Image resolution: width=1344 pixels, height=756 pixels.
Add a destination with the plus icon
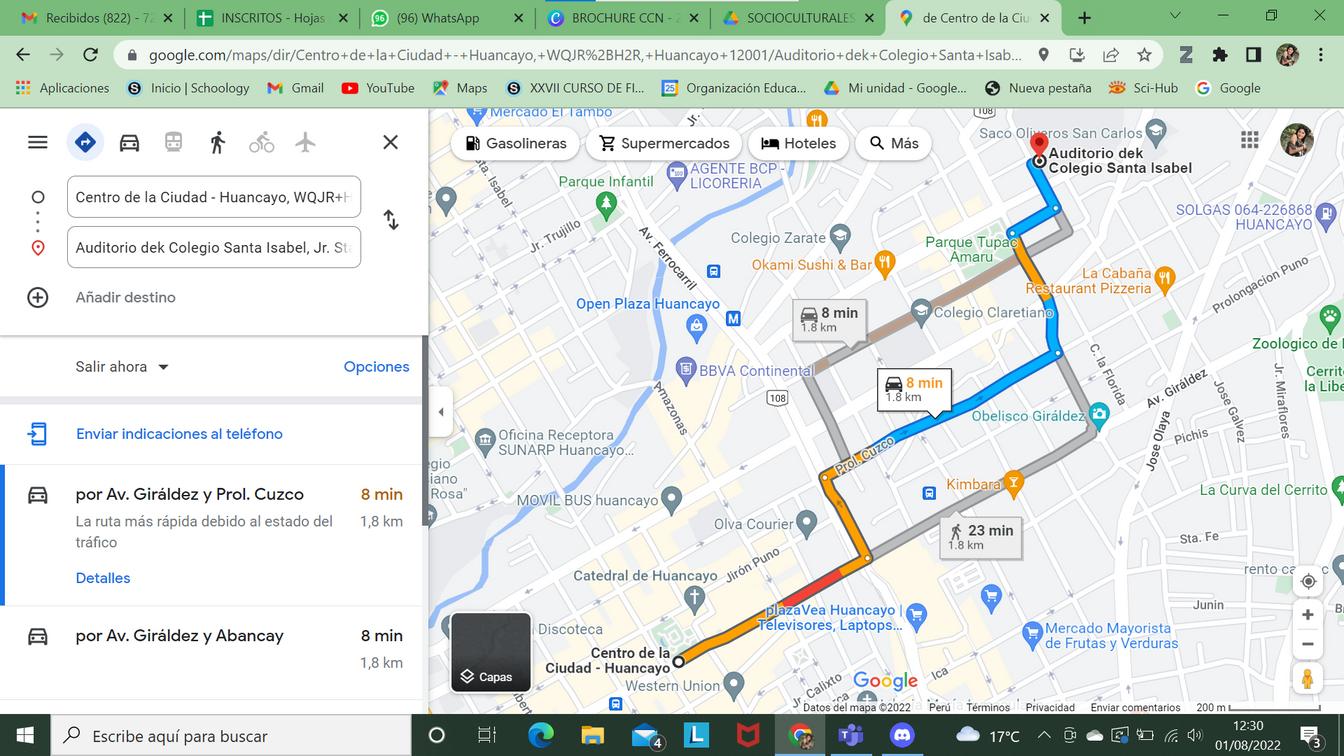[x=38, y=297]
